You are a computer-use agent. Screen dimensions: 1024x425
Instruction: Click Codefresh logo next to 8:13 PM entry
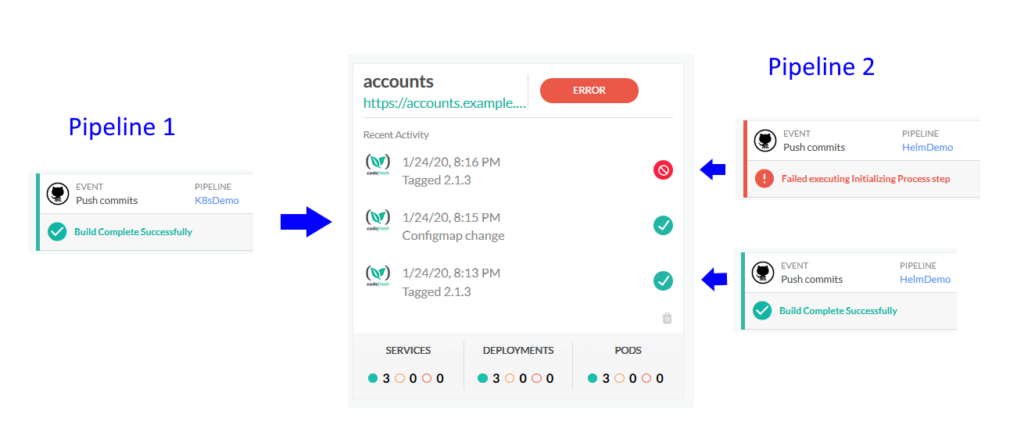[378, 277]
